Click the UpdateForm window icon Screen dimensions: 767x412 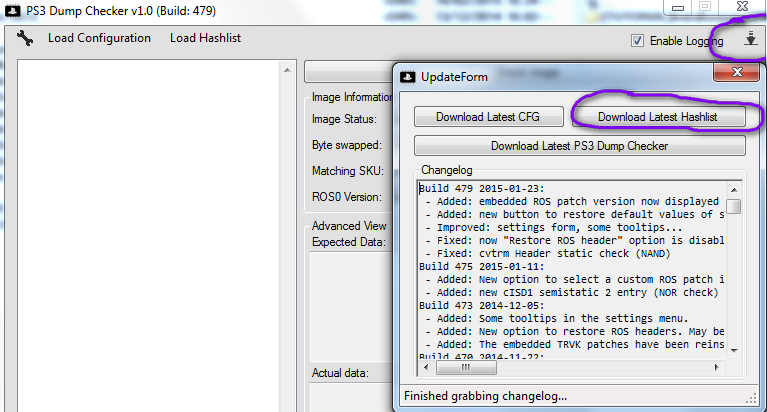tap(407, 77)
